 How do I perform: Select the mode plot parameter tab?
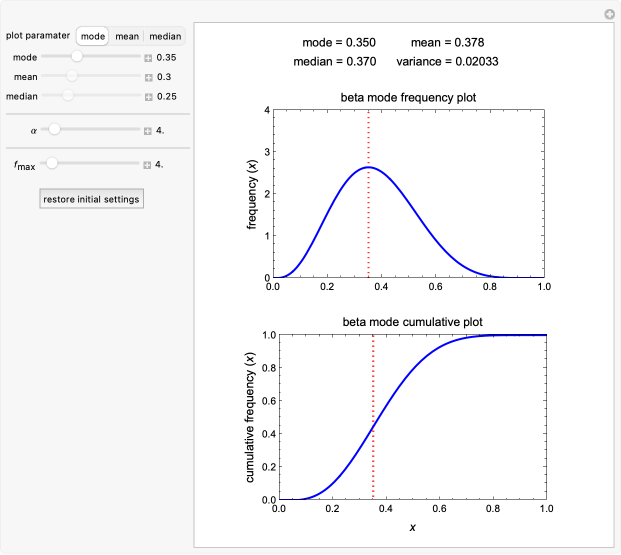point(93,36)
